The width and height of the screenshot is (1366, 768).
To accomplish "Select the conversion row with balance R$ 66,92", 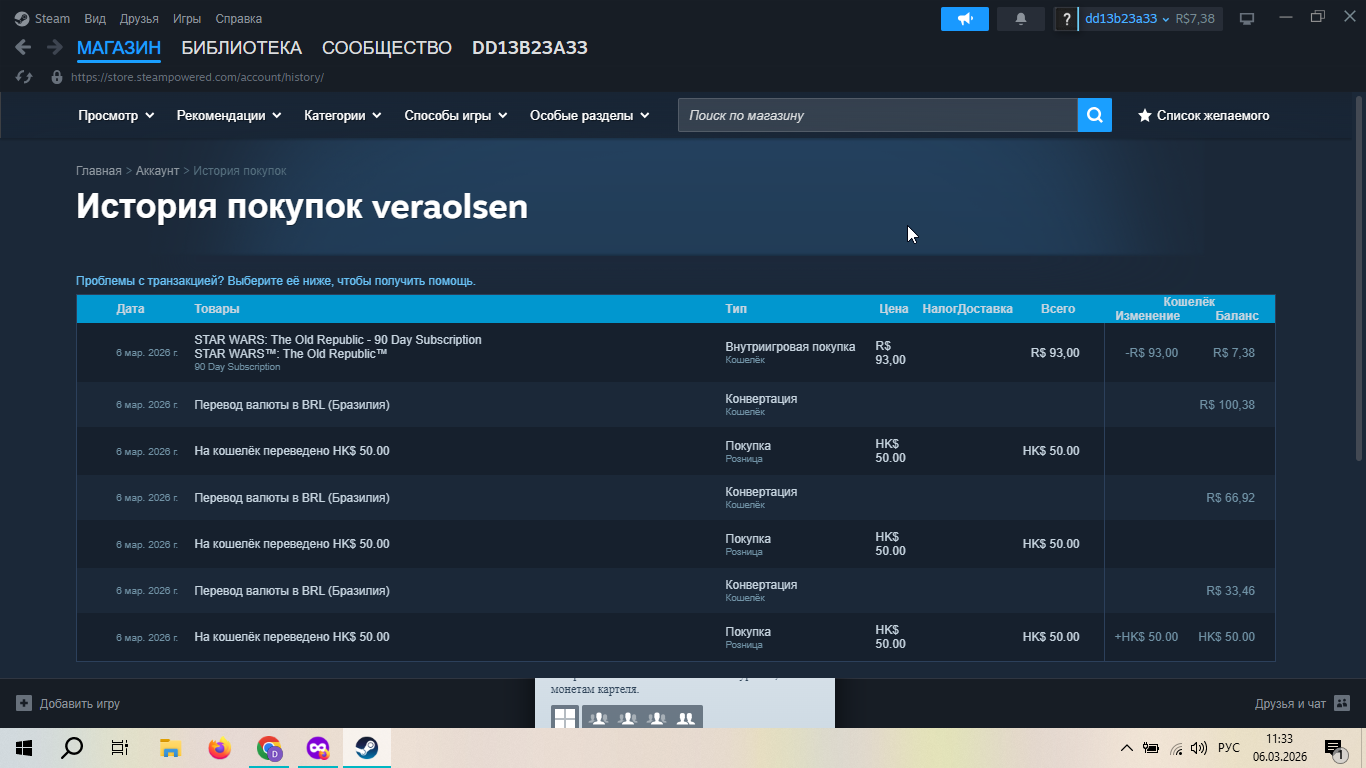I will tap(676, 498).
